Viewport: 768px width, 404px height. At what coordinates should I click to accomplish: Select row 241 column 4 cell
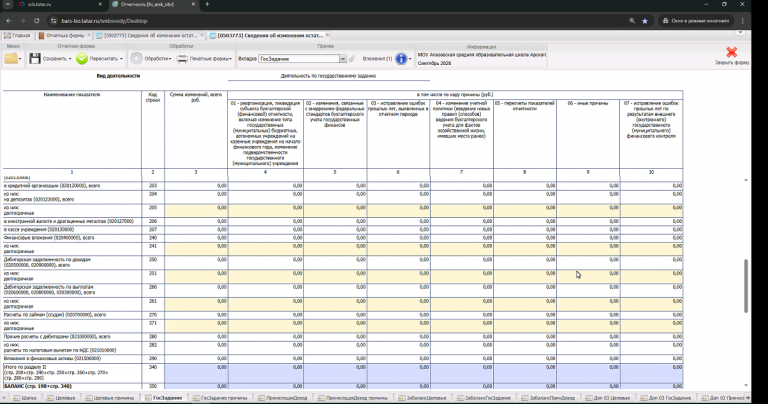pyautogui.click(x=265, y=249)
